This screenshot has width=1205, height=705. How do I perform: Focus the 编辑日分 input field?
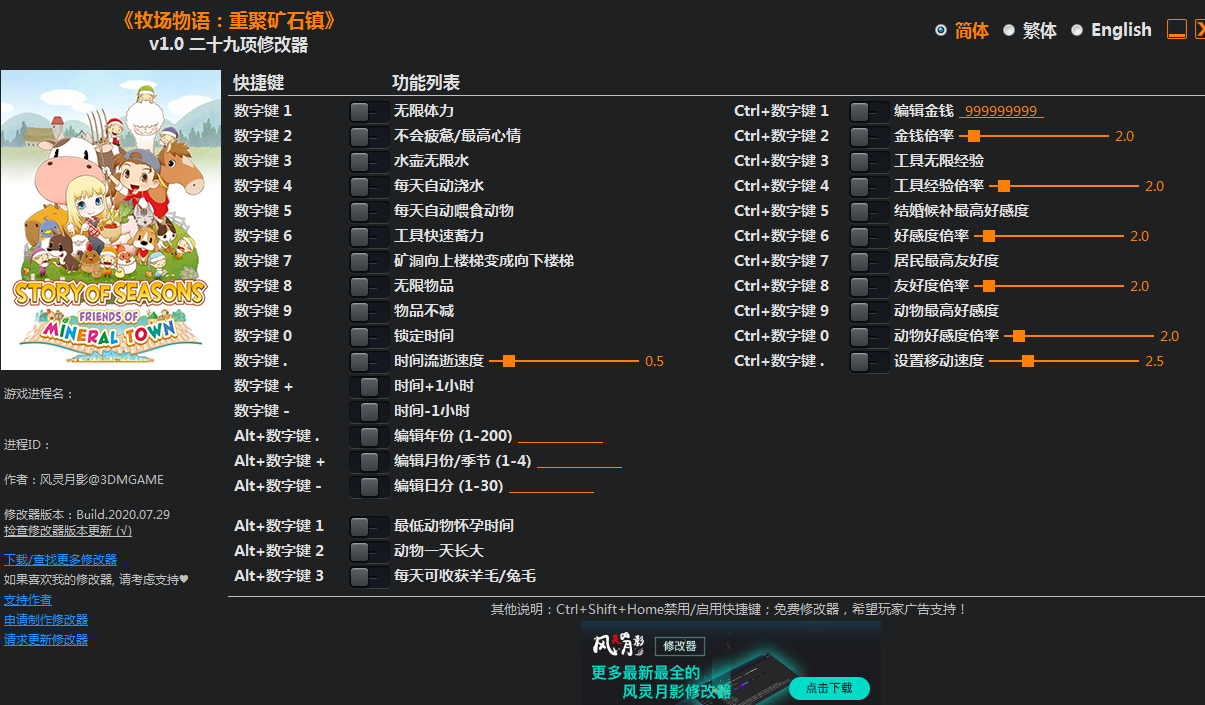[x=551, y=486]
